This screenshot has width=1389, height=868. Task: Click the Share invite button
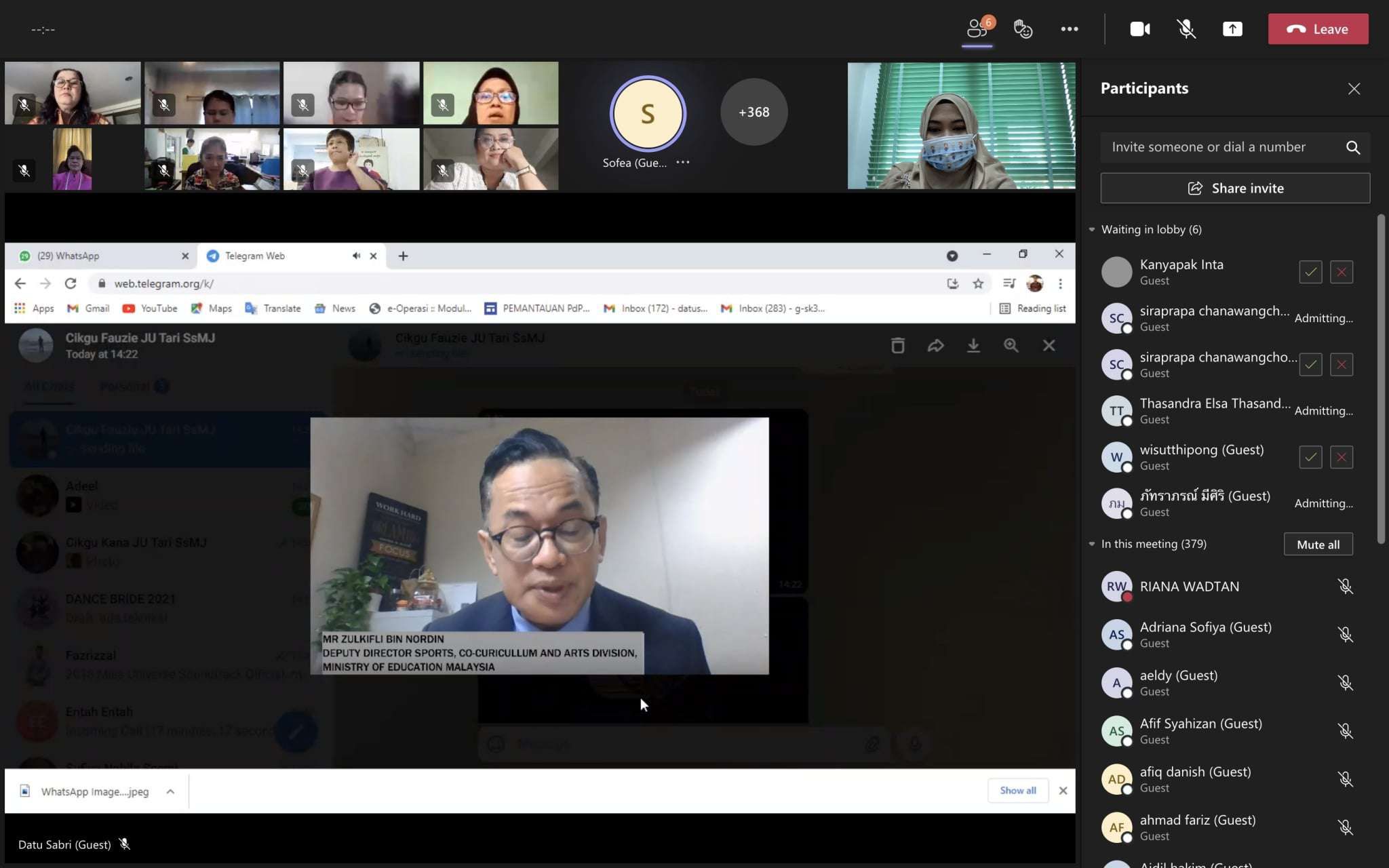tap(1235, 188)
